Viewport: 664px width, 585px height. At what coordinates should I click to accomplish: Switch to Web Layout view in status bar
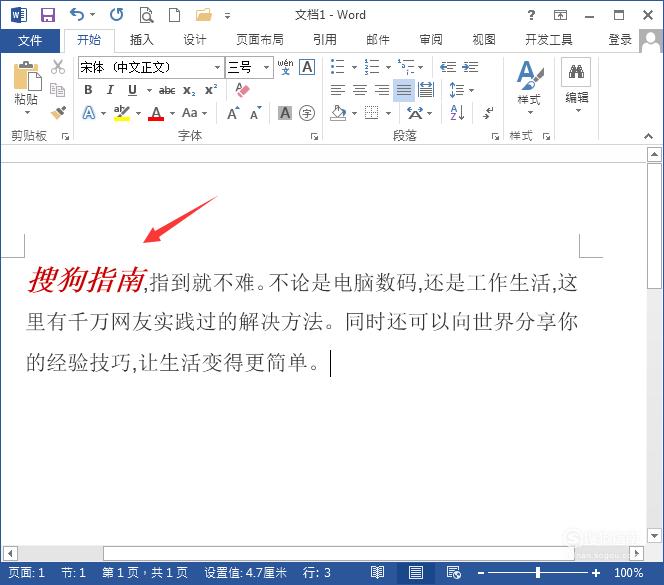[x=454, y=573]
